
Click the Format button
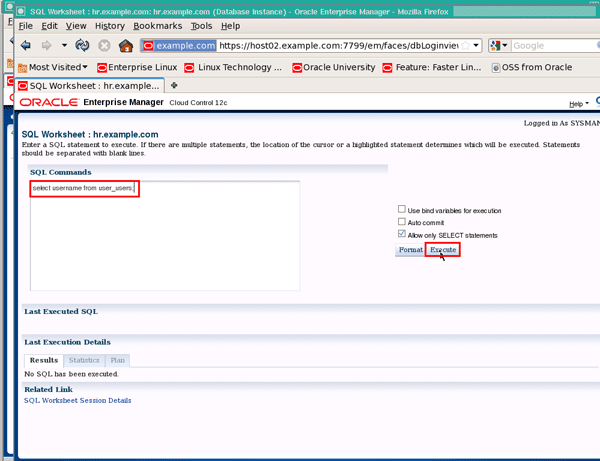[411, 250]
